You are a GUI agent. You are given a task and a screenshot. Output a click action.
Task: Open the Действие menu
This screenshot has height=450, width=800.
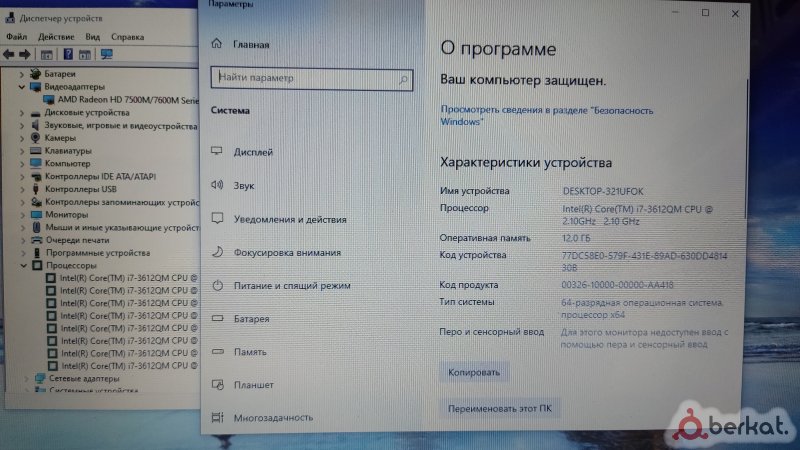(x=56, y=37)
